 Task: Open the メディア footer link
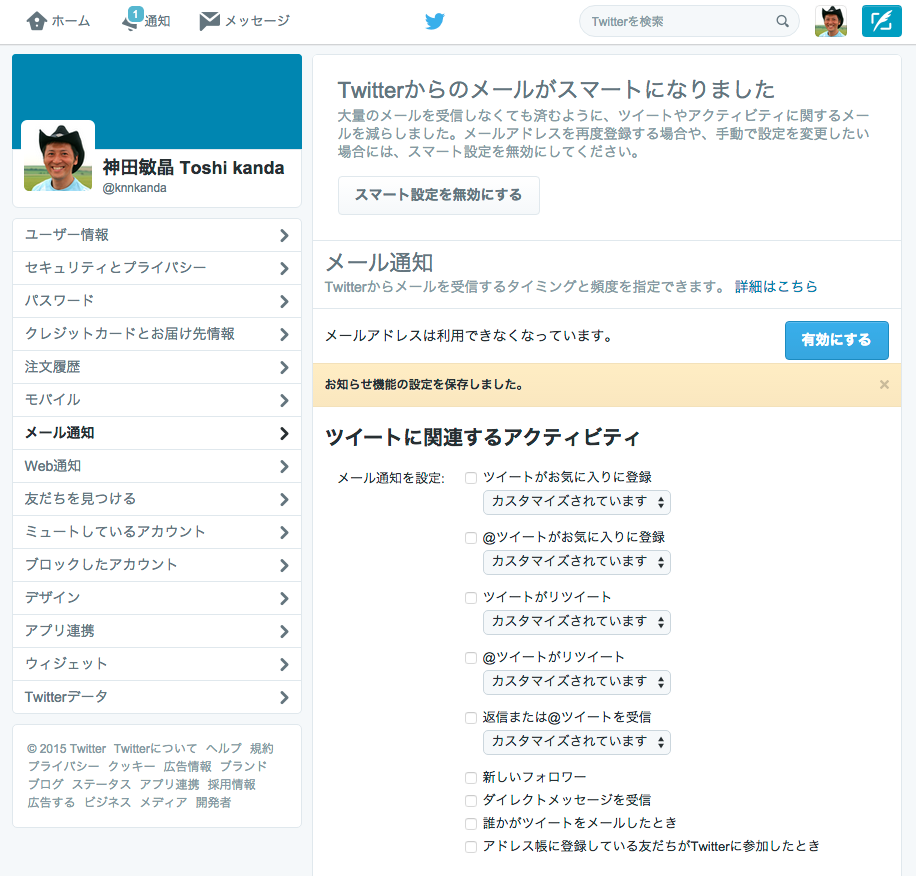(164, 802)
